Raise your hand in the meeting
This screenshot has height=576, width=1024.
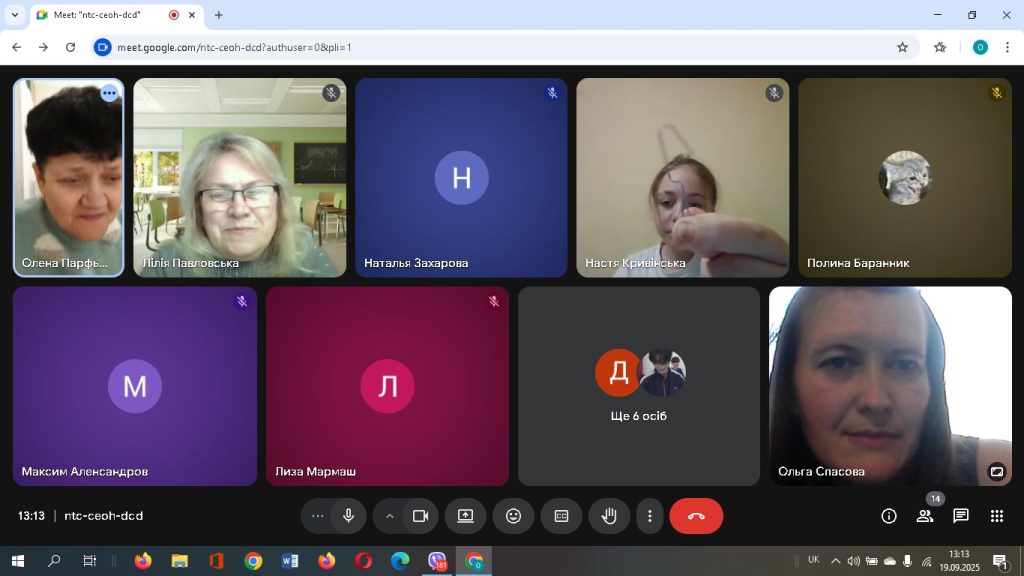(608, 516)
